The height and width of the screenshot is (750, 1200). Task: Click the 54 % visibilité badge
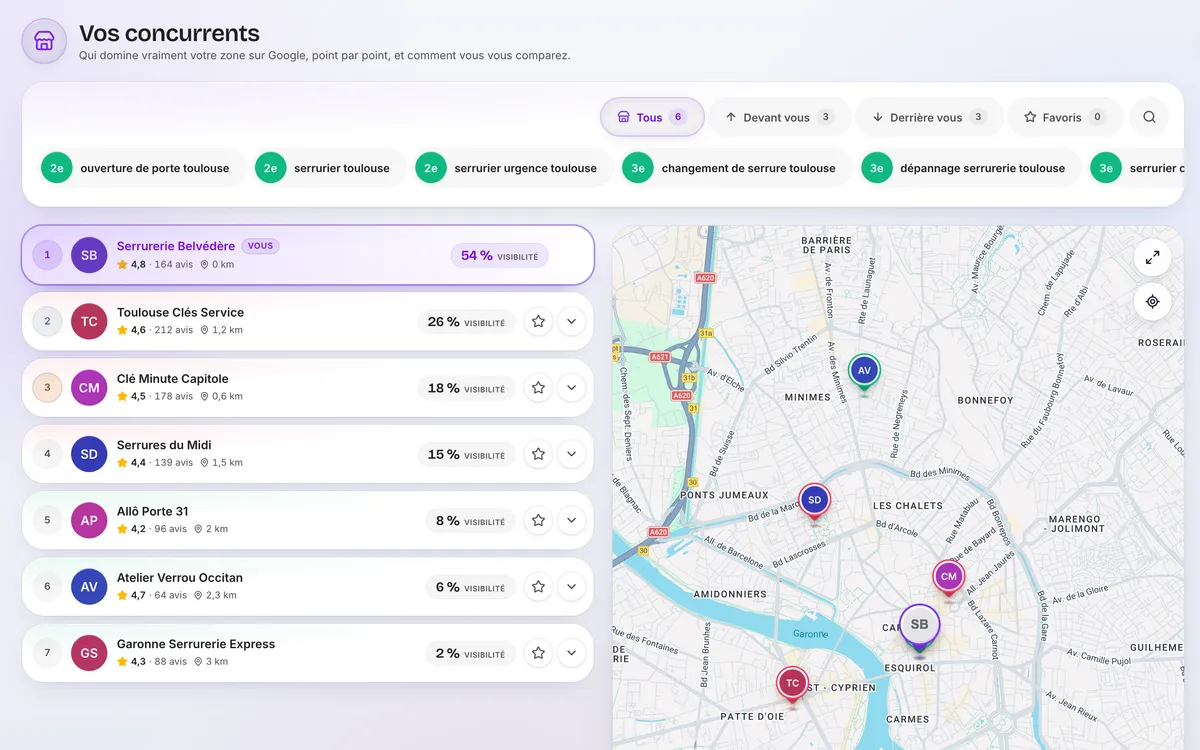tap(499, 255)
